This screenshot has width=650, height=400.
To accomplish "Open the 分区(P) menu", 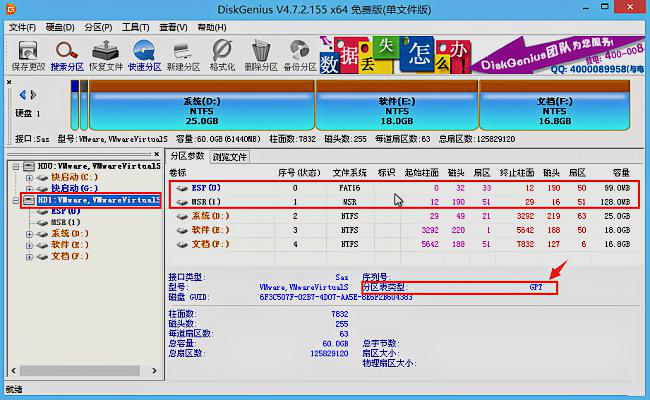I will (x=98, y=27).
